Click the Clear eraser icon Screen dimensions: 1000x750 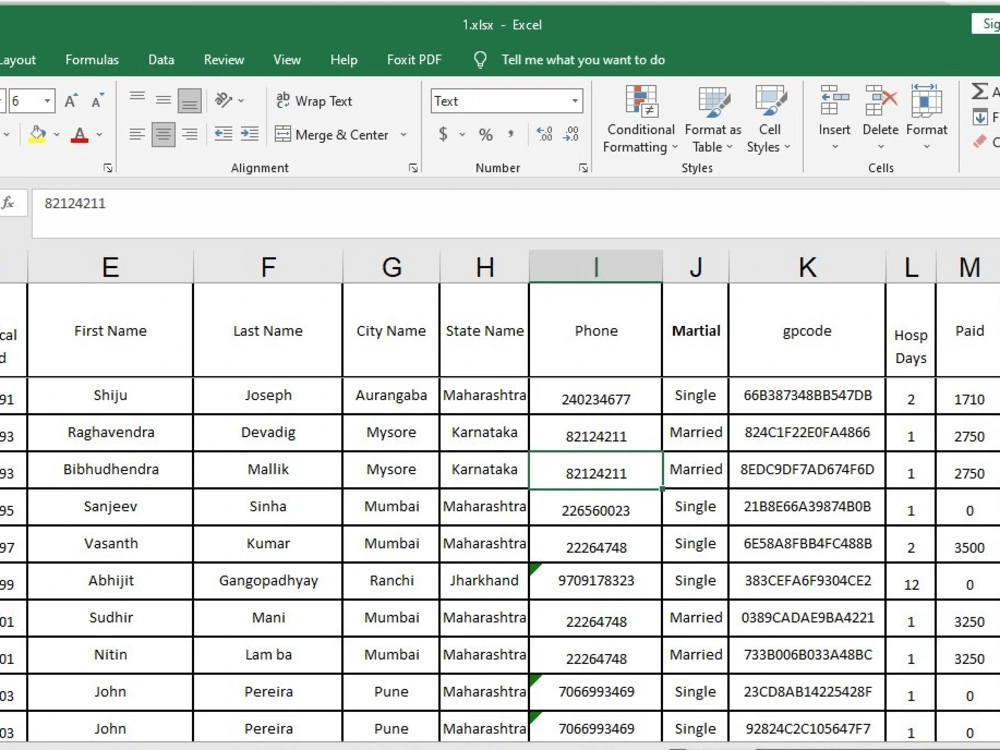pos(980,142)
